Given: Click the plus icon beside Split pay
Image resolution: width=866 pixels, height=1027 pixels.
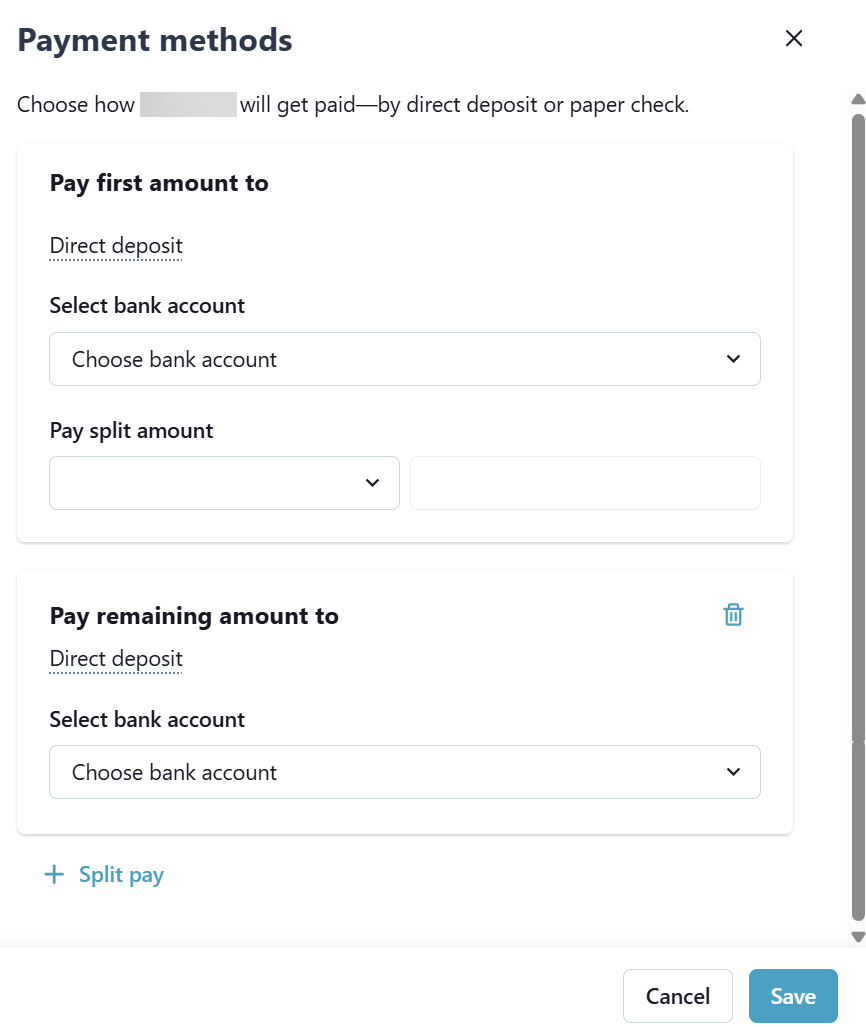Looking at the screenshot, I should [54, 875].
